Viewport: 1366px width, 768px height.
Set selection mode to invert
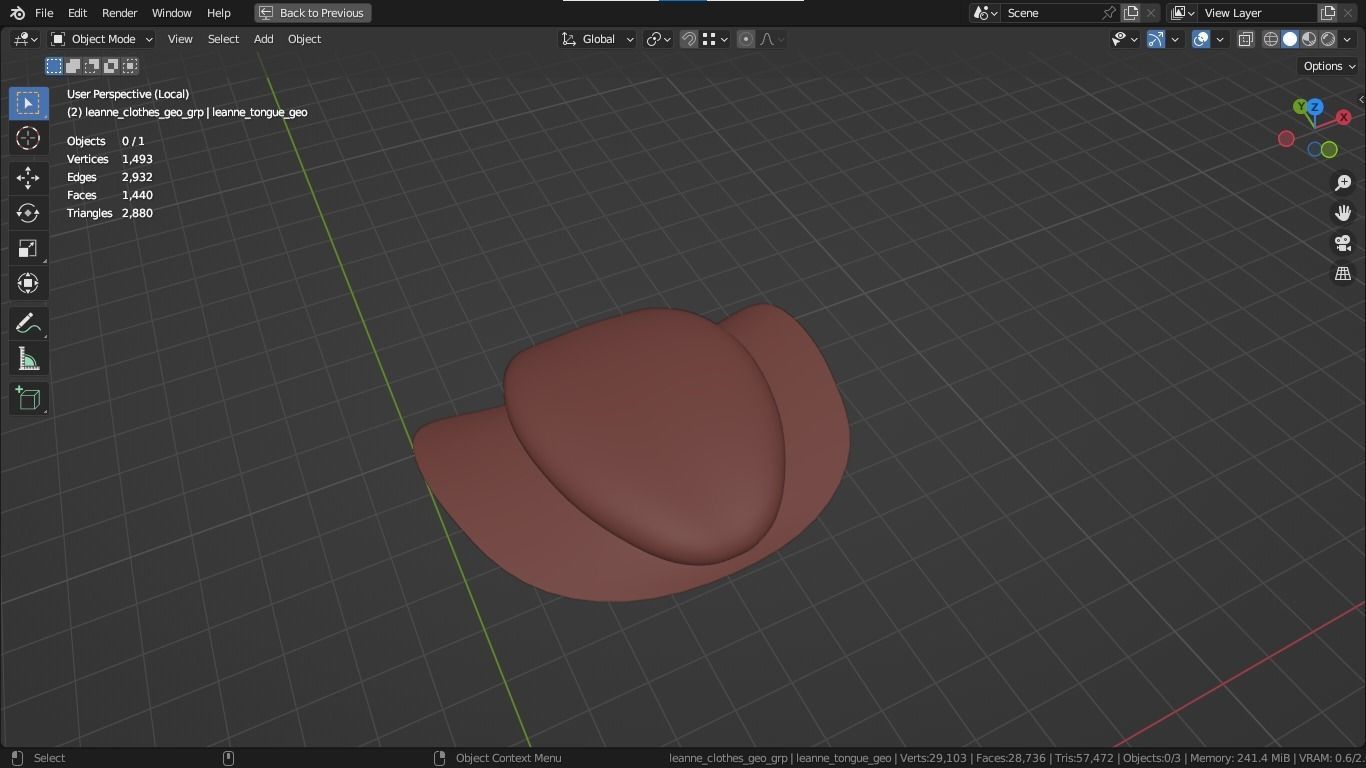pyautogui.click(x=111, y=66)
